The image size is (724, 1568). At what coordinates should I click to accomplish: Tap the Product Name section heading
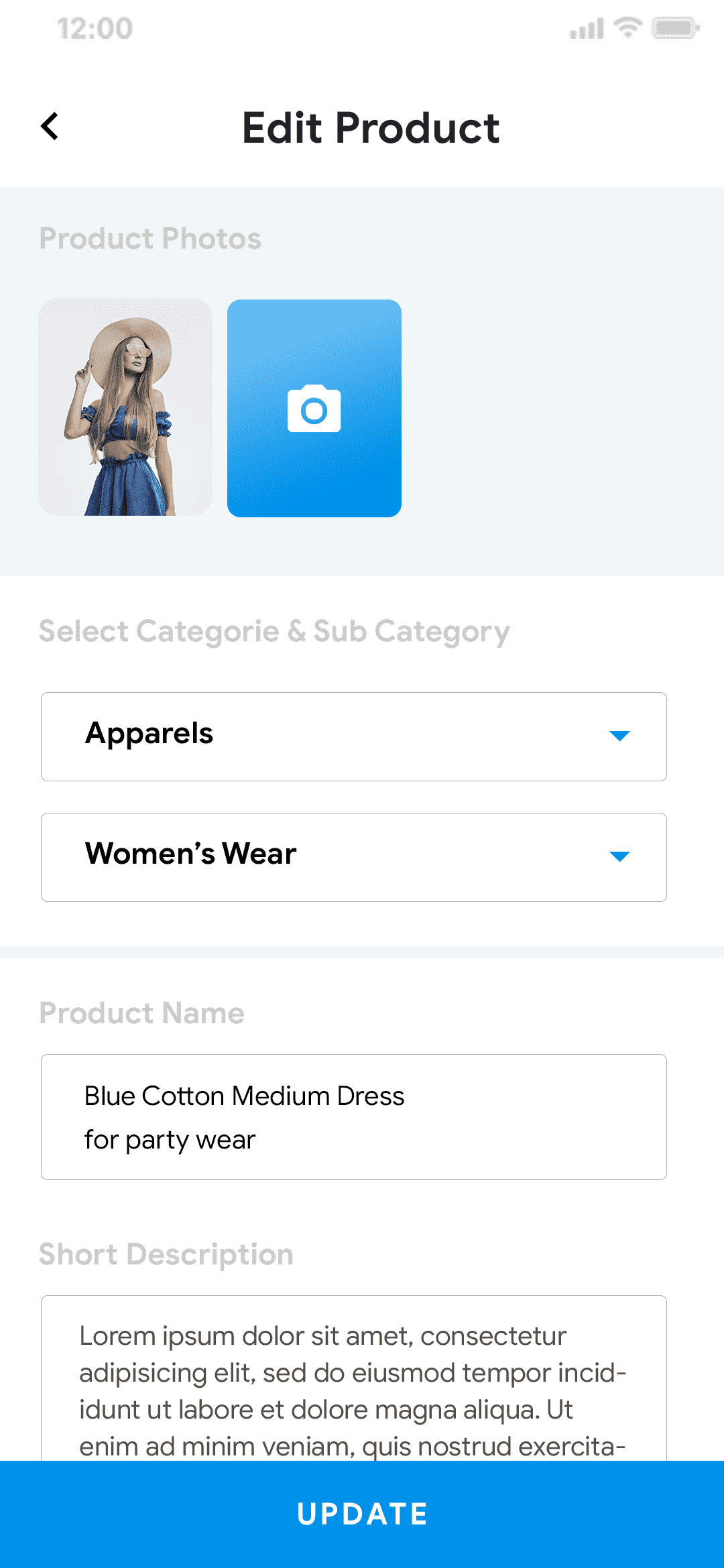tap(142, 1013)
